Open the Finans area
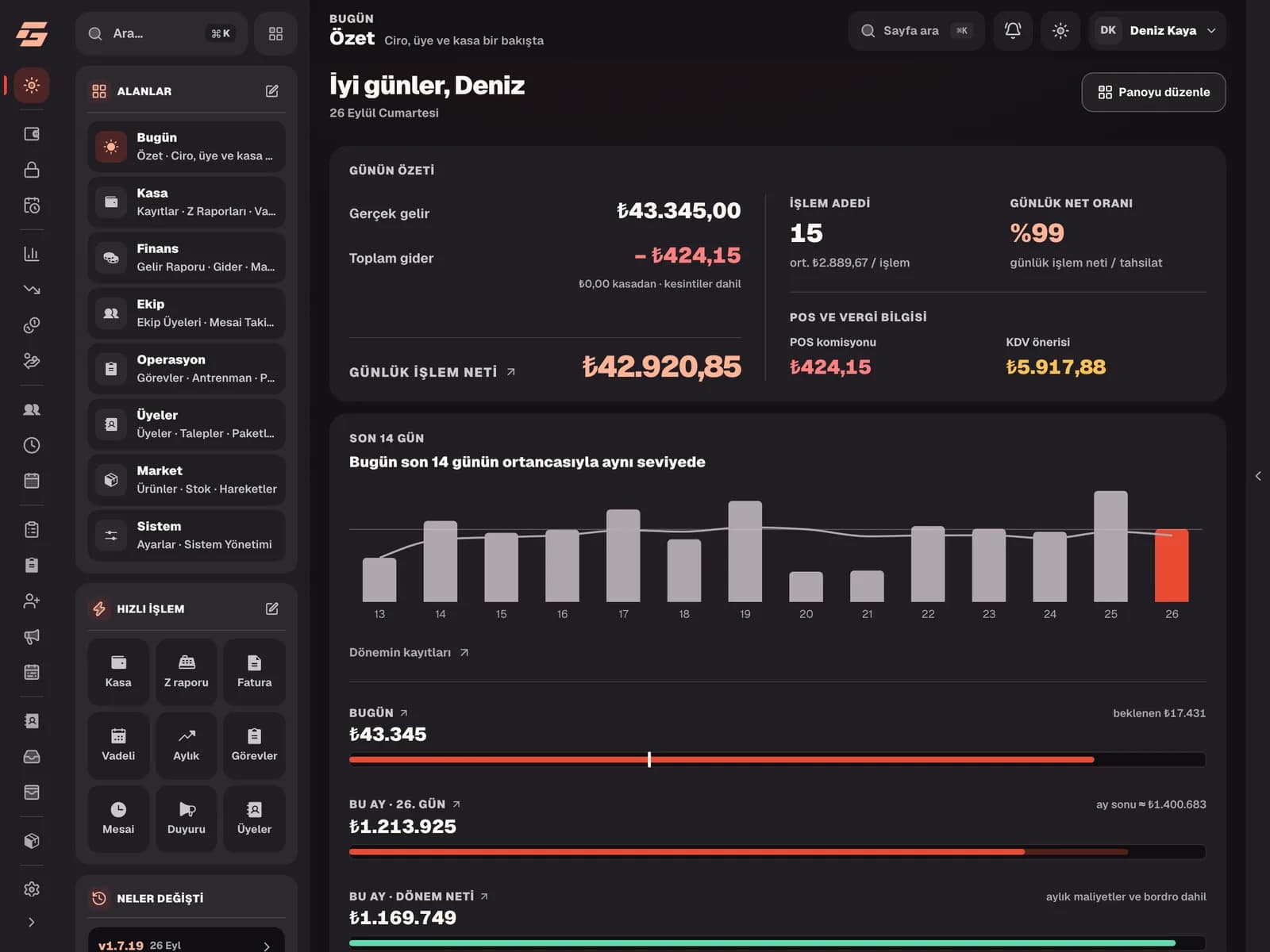This screenshot has width=1270, height=952. [x=187, y=258]
